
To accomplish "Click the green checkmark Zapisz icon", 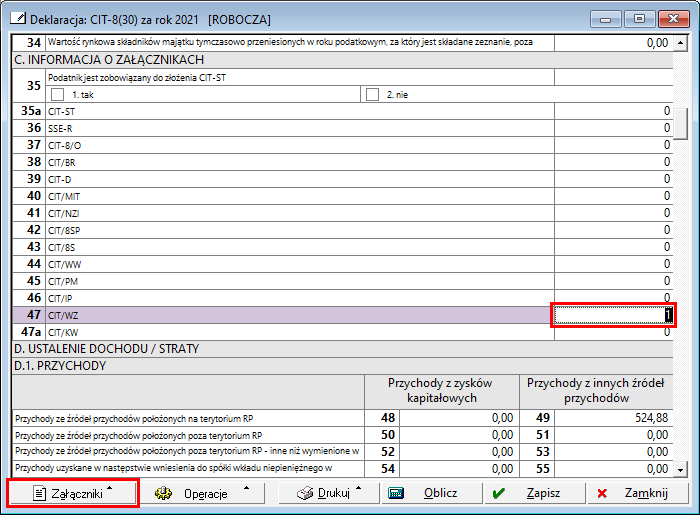I will pyautogui.click(x=498, y=493).
